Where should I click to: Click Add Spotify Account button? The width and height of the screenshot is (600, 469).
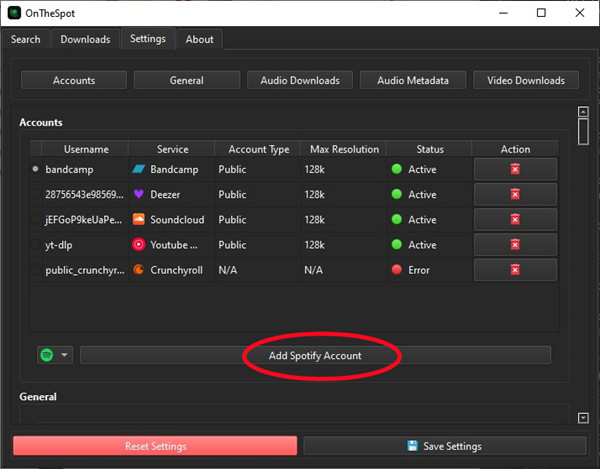click(315, 355)
